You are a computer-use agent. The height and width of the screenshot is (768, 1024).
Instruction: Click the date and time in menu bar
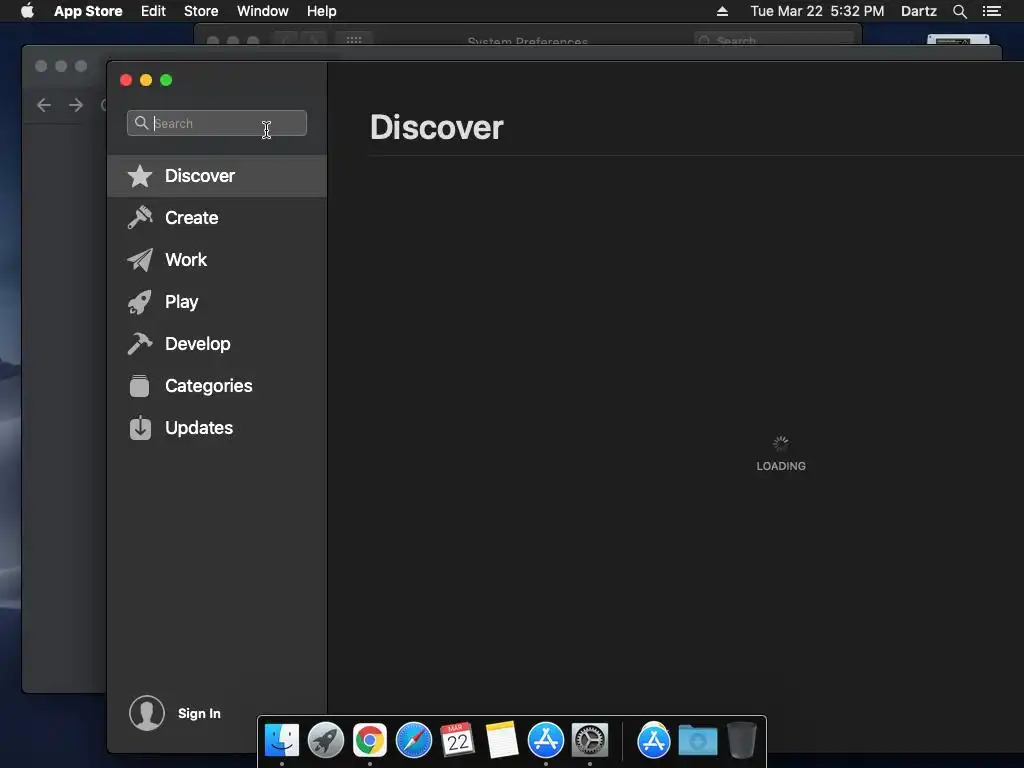click(x=817, y=11)
